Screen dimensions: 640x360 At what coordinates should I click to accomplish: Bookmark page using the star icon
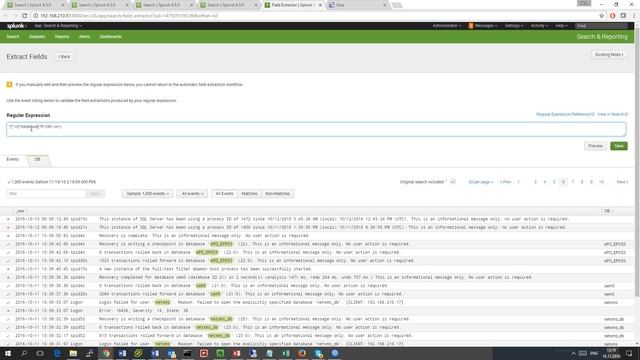[x=601, y=16]
